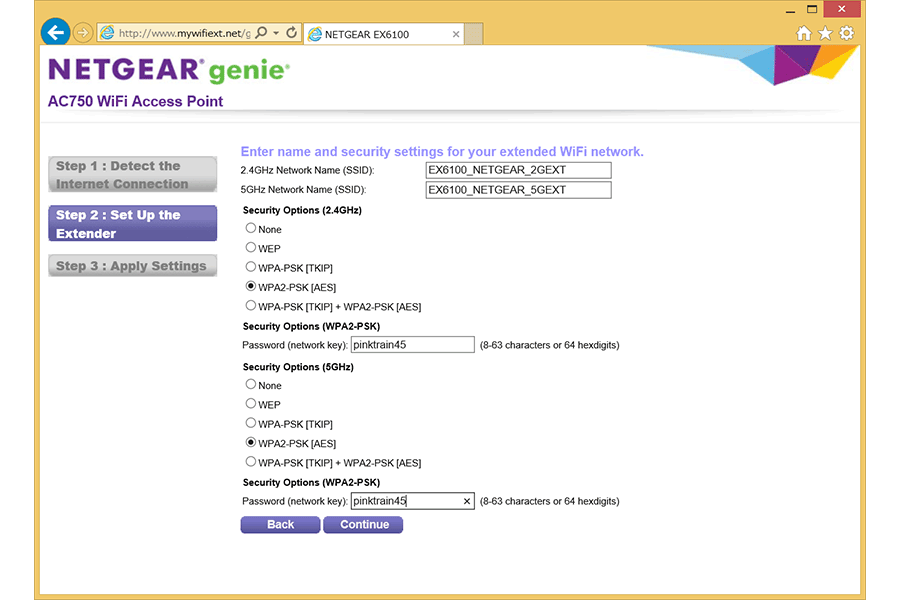Refresh the page with the reload icon

(x=291, y=33)
